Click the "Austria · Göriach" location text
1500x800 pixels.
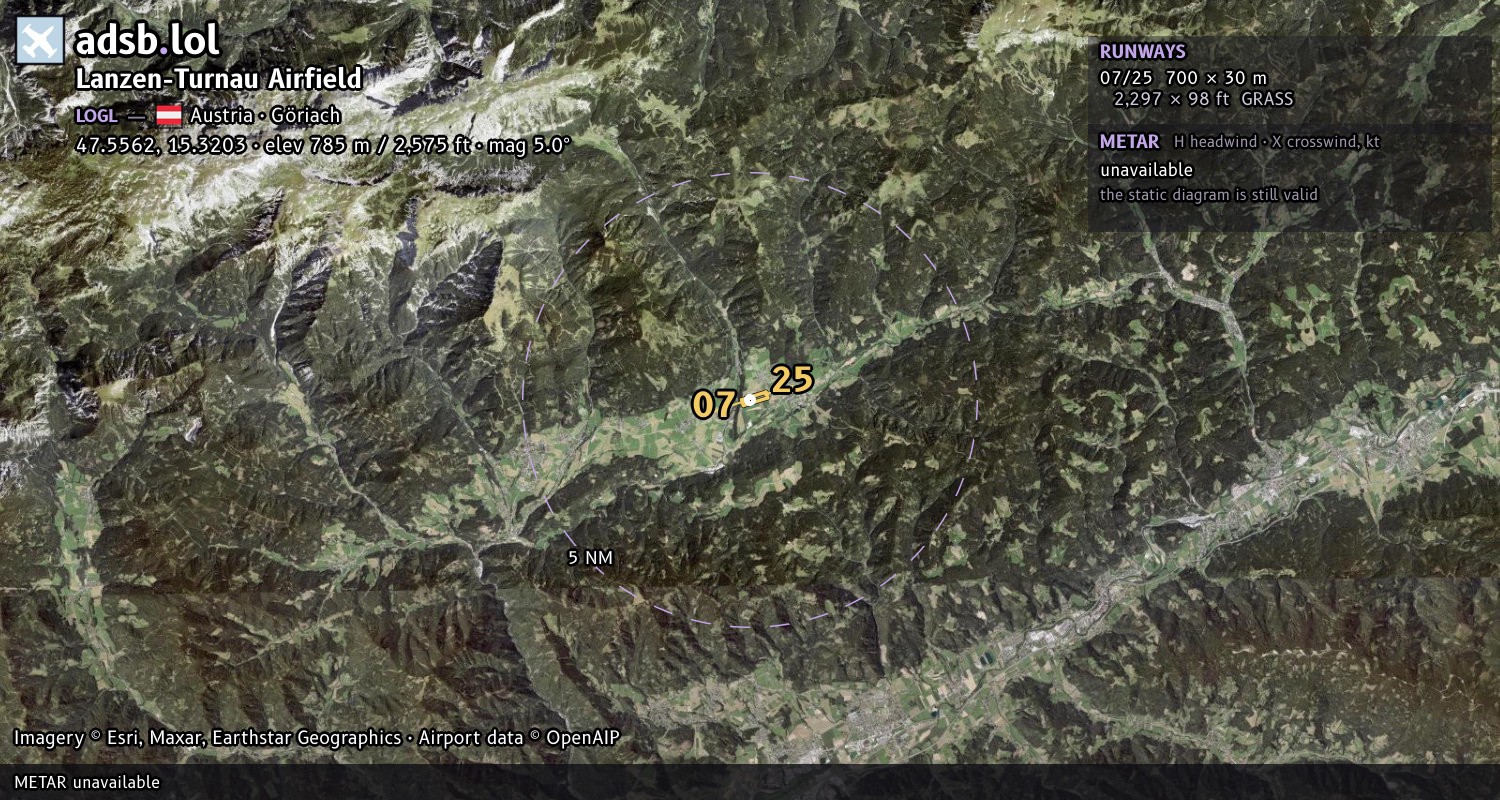click(x=265, y=115)
